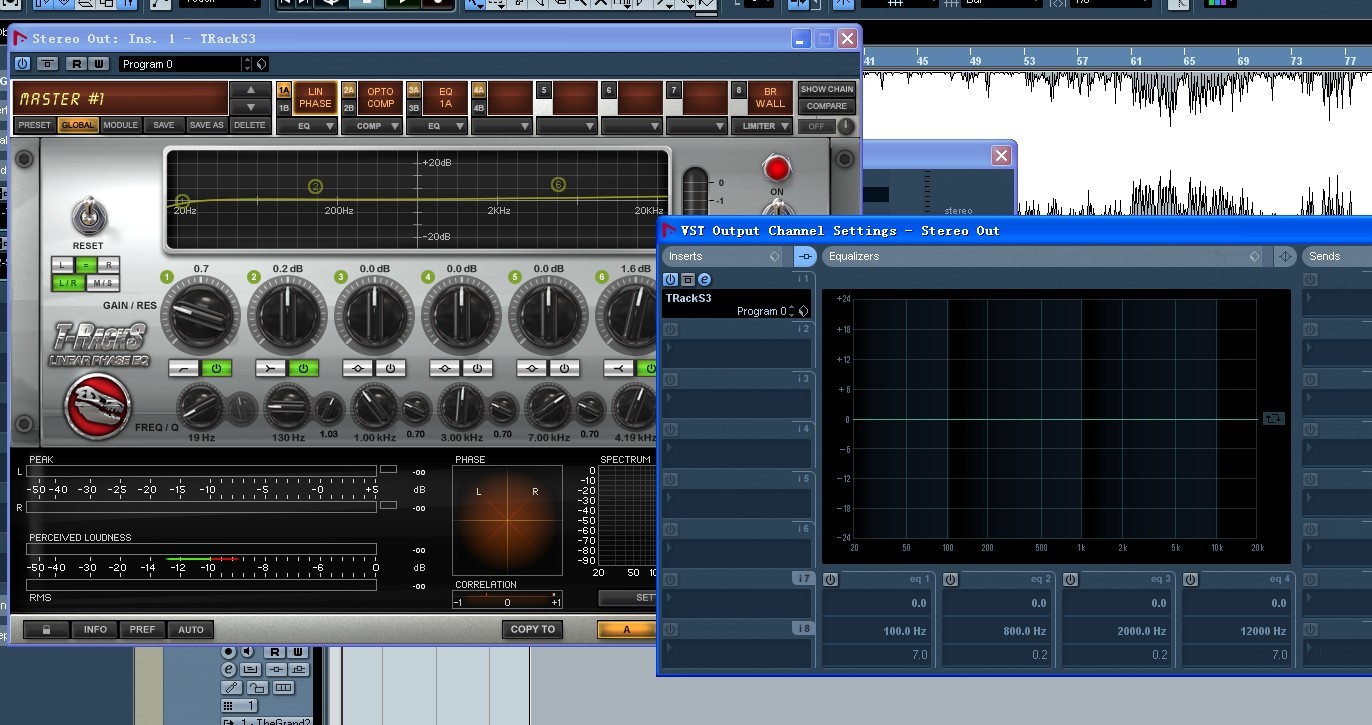Click band 1 high-pass filter shape button
The image size is (1372, 725).
(x=184, y=368)
